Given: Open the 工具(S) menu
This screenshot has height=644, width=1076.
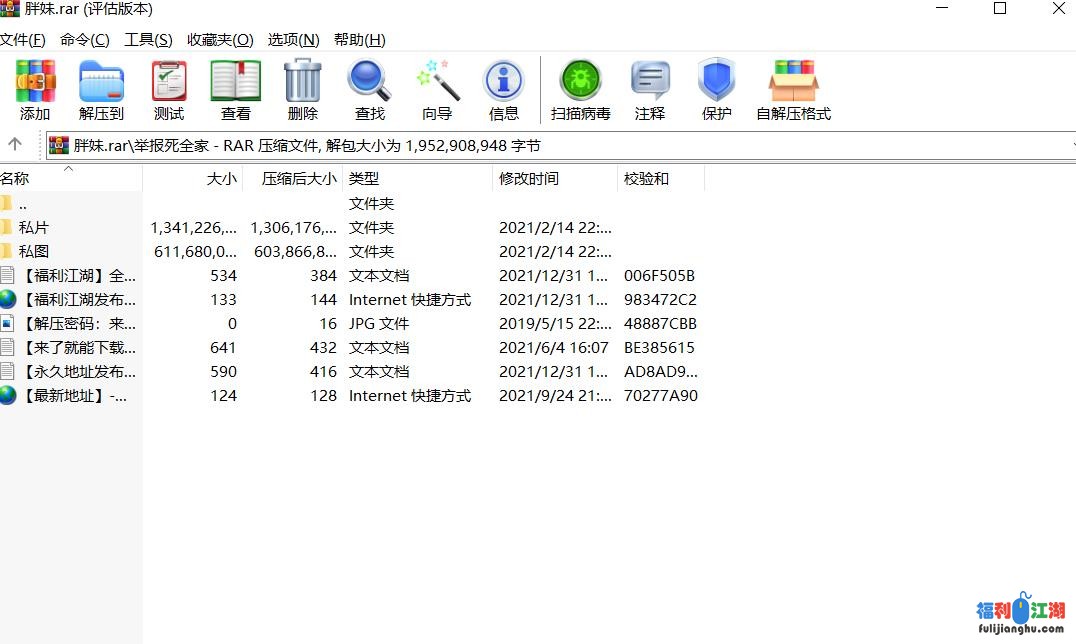Looking at the screenshot, I should point(148,40).
